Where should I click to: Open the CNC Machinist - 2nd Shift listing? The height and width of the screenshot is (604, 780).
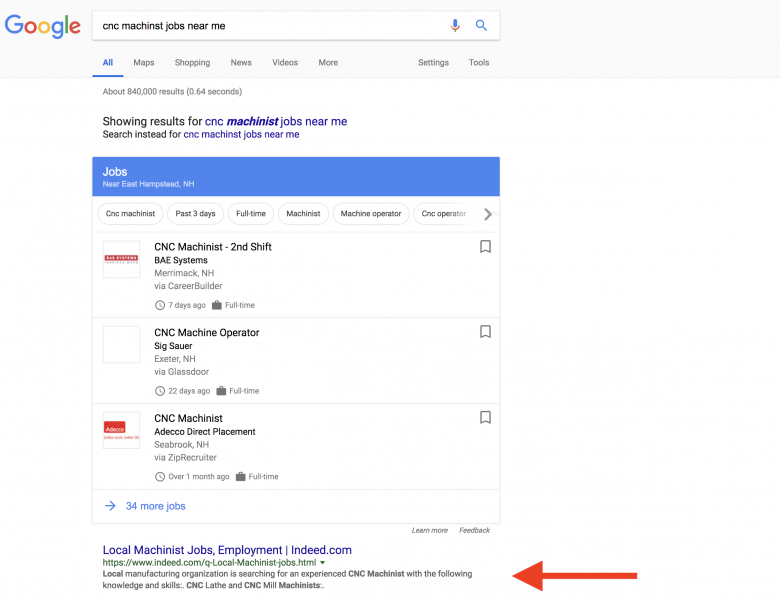pyautogui.click(x=213, y=247)
